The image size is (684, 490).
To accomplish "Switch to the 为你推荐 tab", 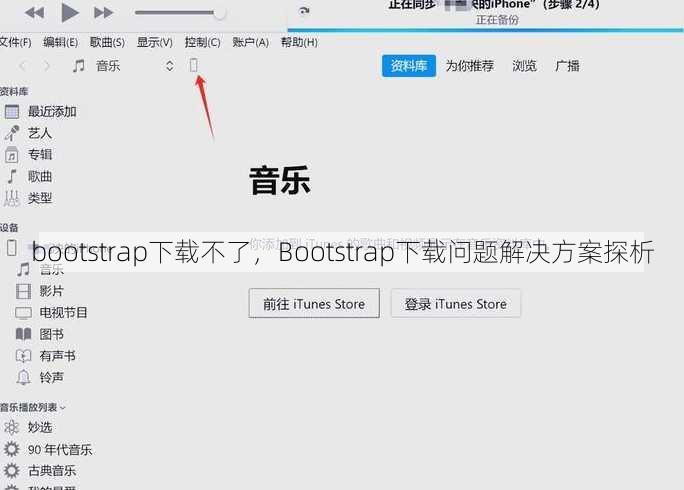I will [x=470, y=66].
